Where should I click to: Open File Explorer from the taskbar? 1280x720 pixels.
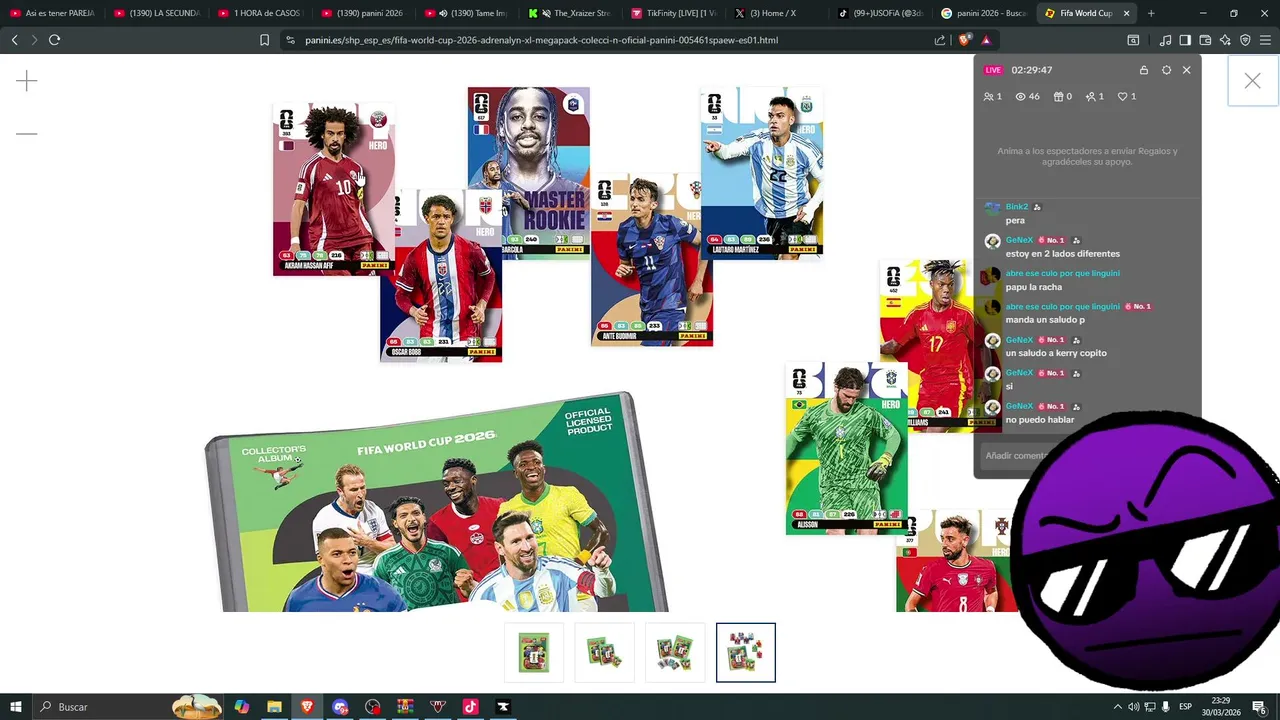click(274, 707)
